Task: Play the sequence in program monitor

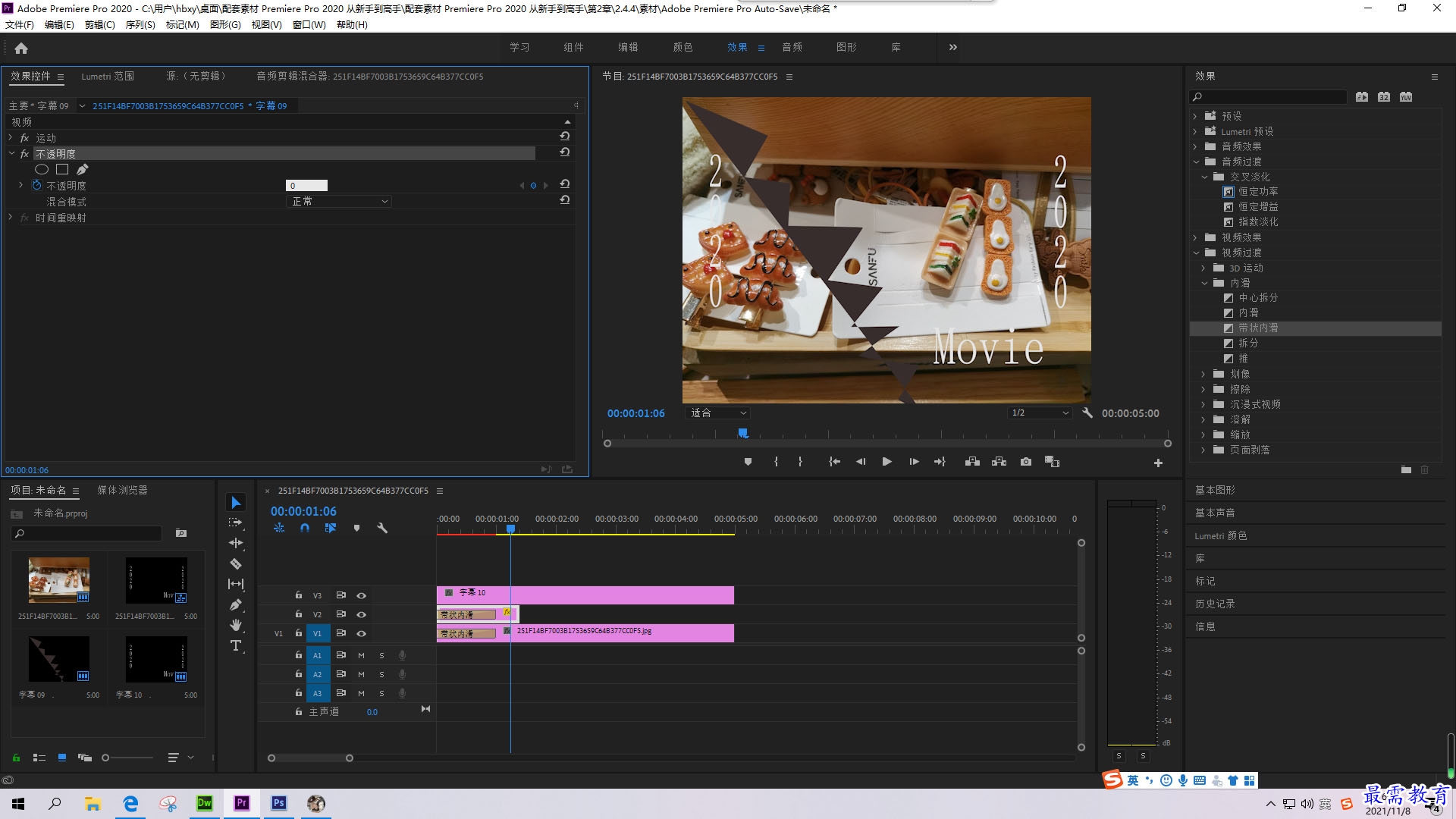Action: [886, 462]
